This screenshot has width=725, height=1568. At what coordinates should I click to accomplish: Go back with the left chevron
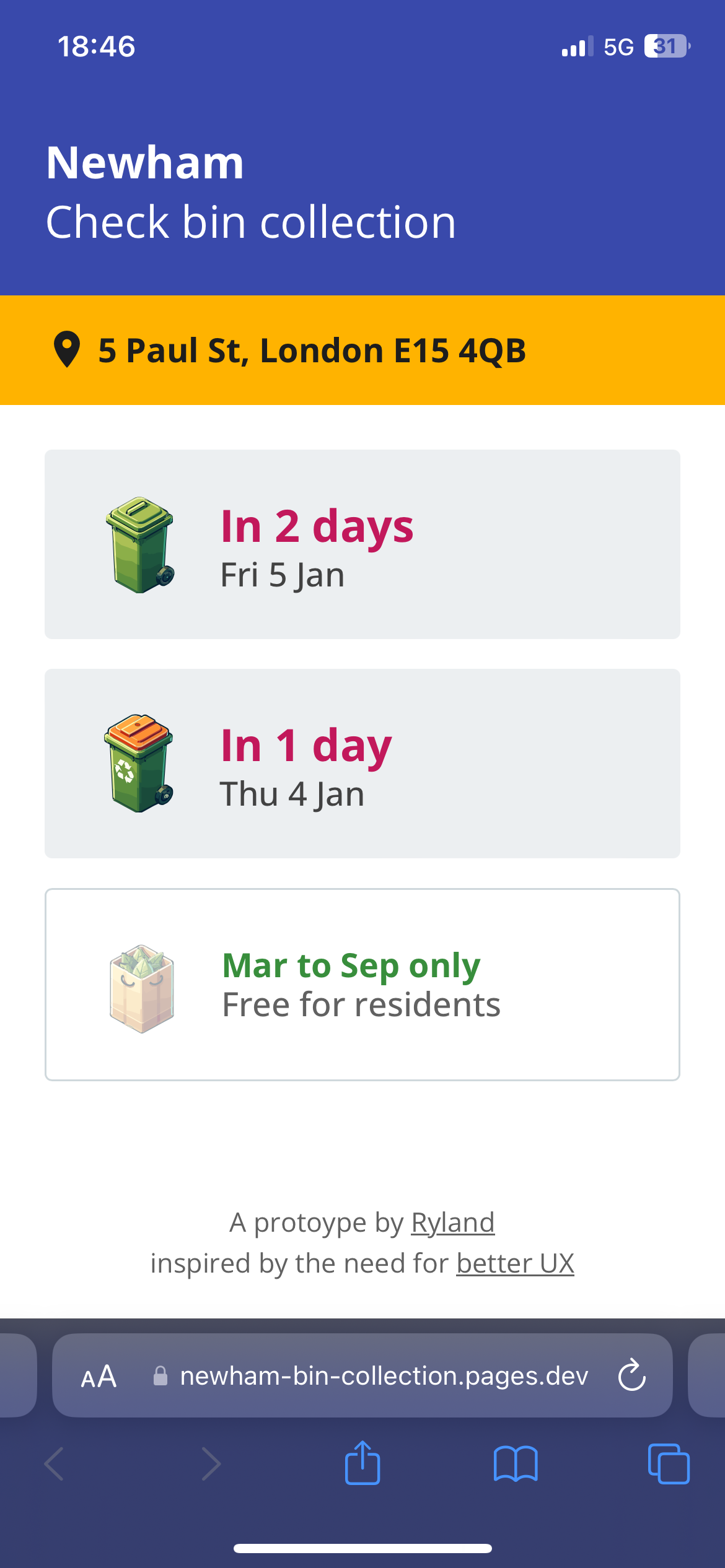pos(55,1464)
